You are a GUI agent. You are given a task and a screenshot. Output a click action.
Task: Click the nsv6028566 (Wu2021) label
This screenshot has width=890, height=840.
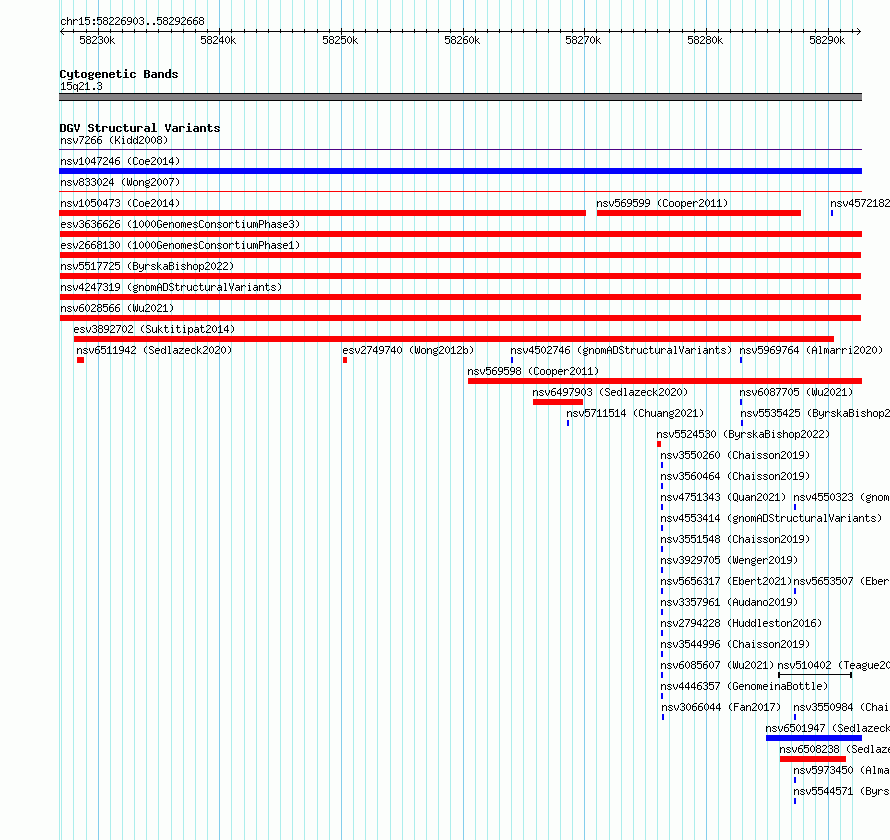pyautogui.click(x=117, y=308)
